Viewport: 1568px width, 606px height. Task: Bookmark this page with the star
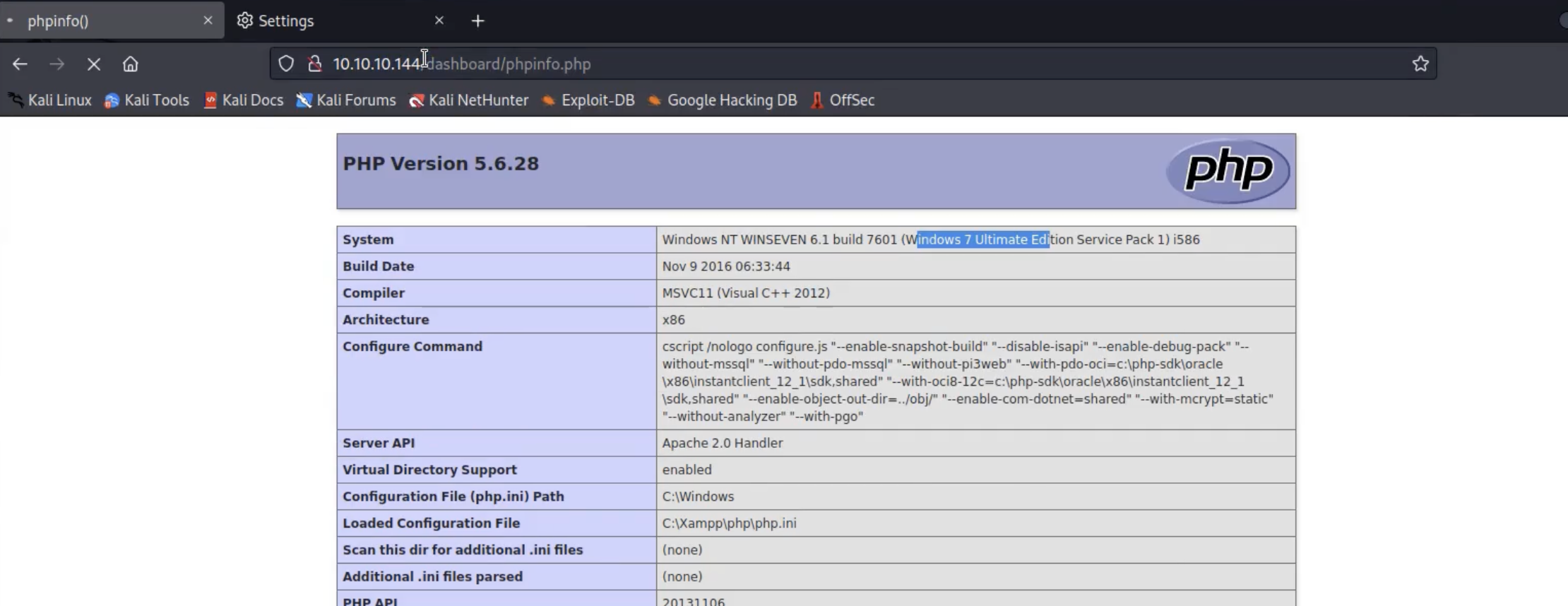pos(1420,64)
